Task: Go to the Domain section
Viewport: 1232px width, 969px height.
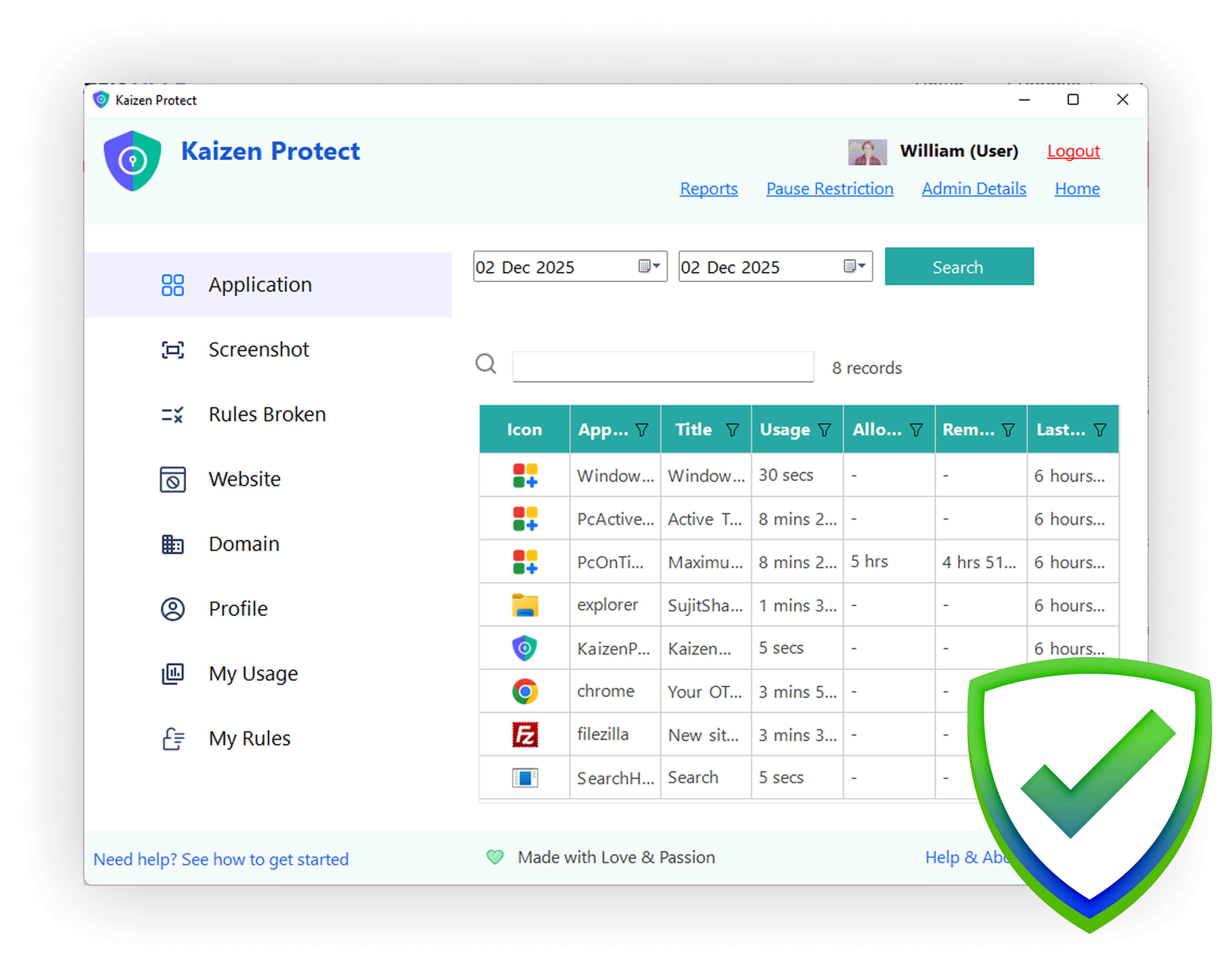Action: pos(243,544)
